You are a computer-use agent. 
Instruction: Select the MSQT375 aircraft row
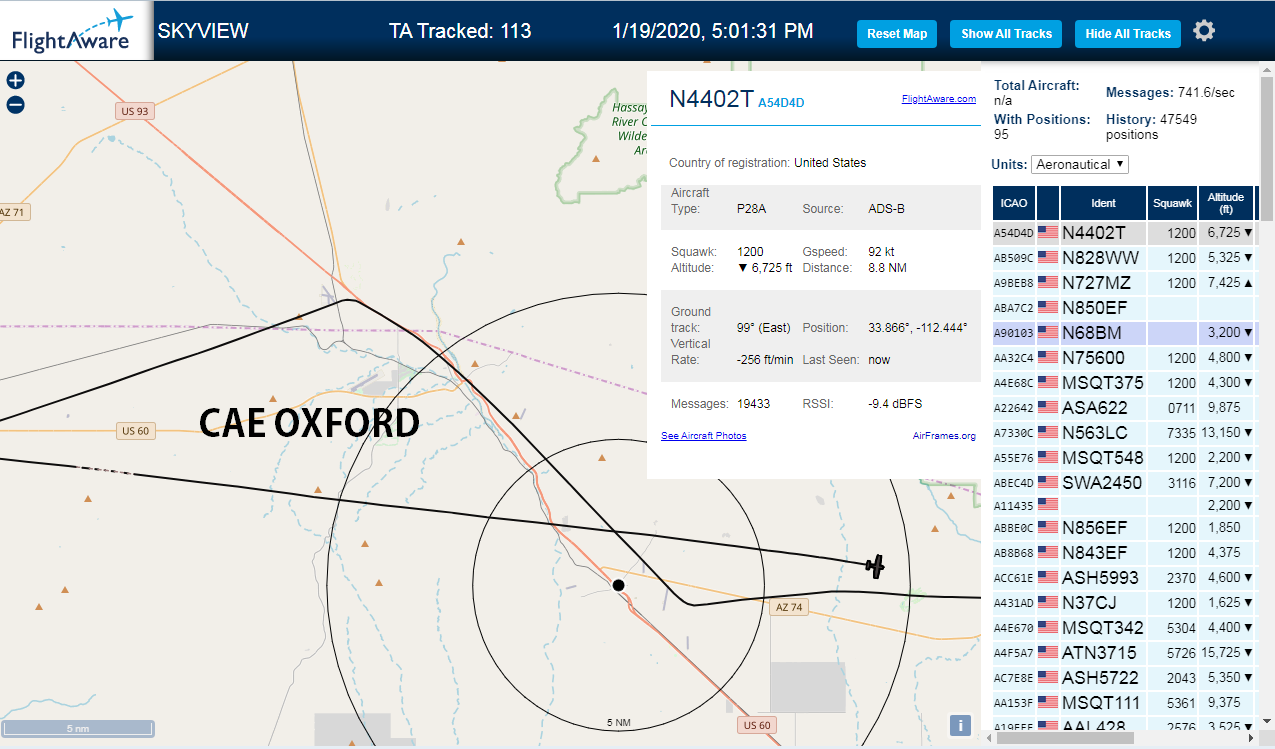click(1125, 383)
